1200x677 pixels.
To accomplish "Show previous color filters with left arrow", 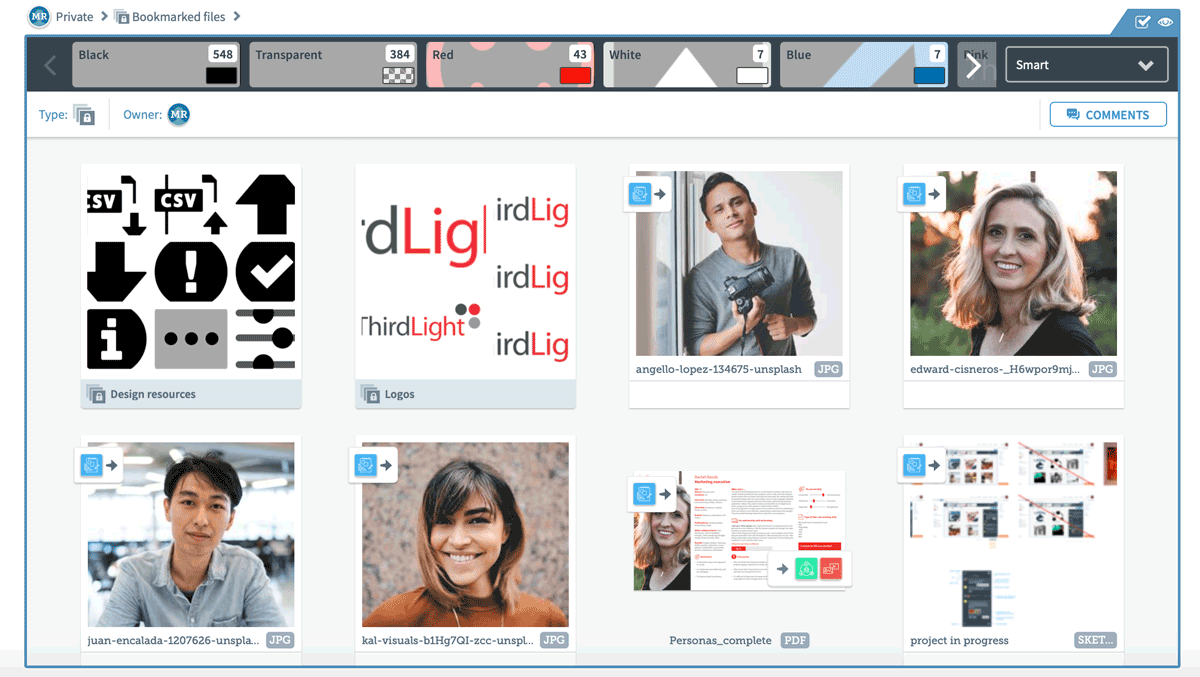I will pos(50,66).
